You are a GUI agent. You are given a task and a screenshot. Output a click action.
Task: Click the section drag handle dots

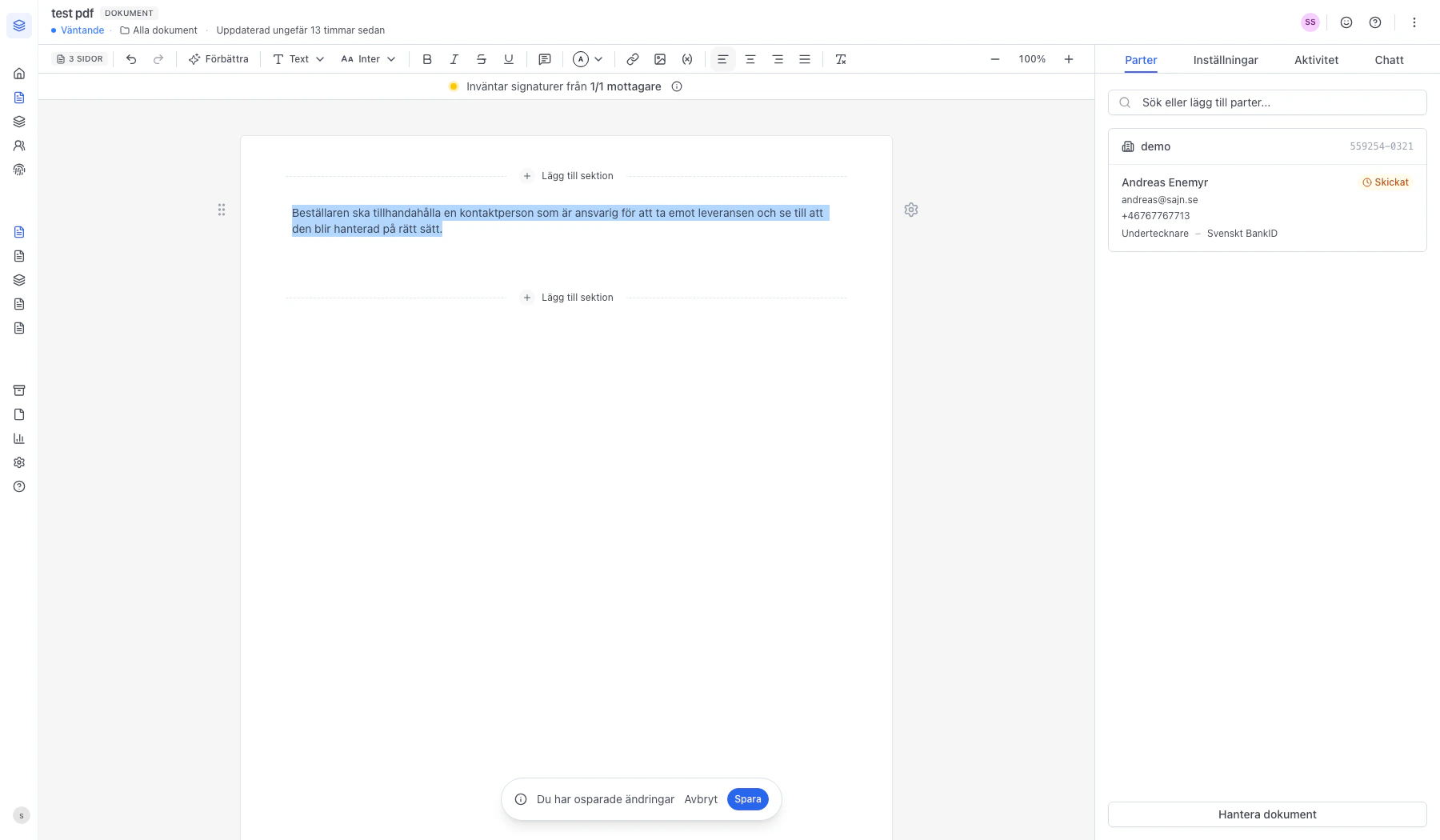222,210
